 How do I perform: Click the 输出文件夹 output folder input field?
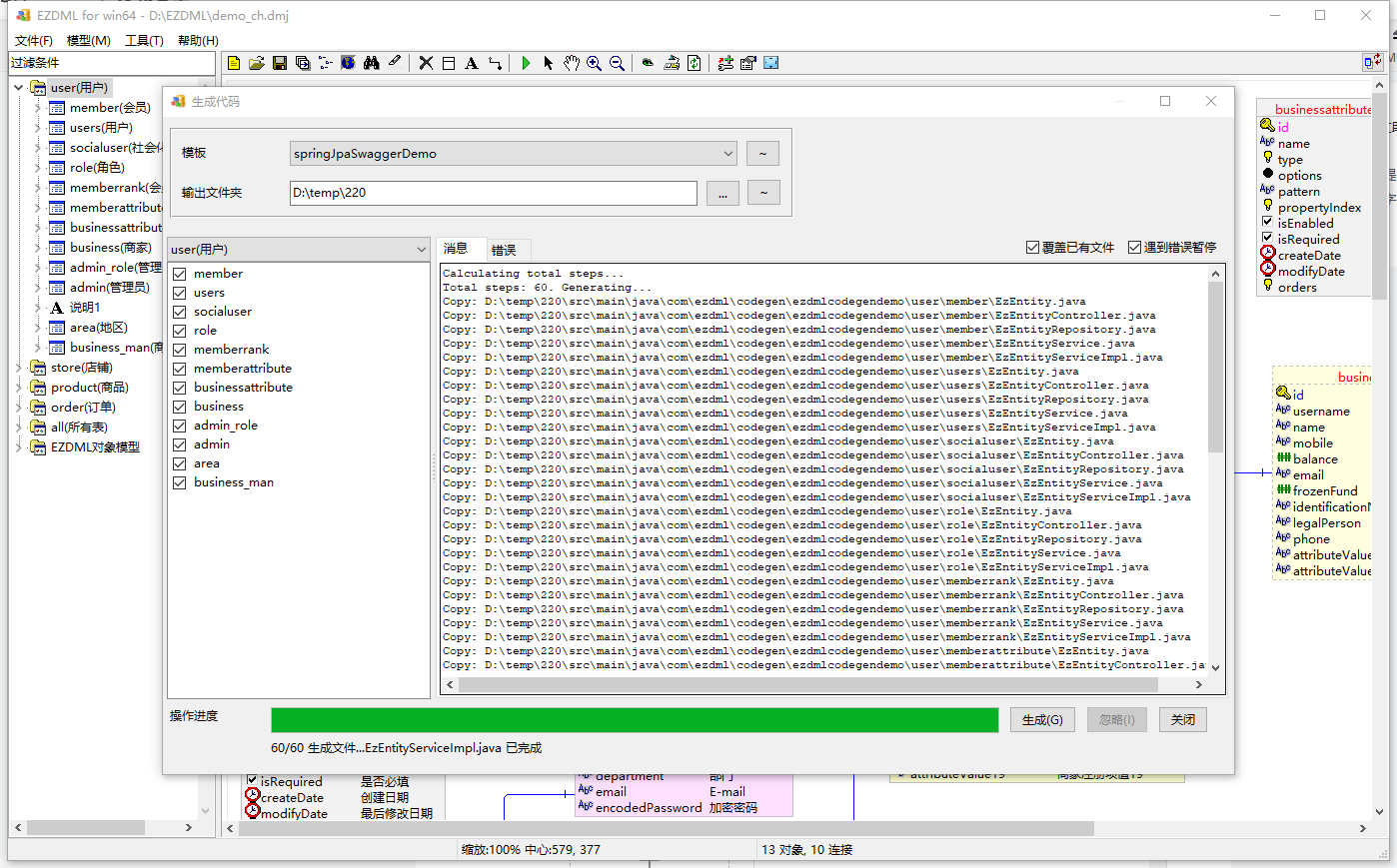coord(494,193)
